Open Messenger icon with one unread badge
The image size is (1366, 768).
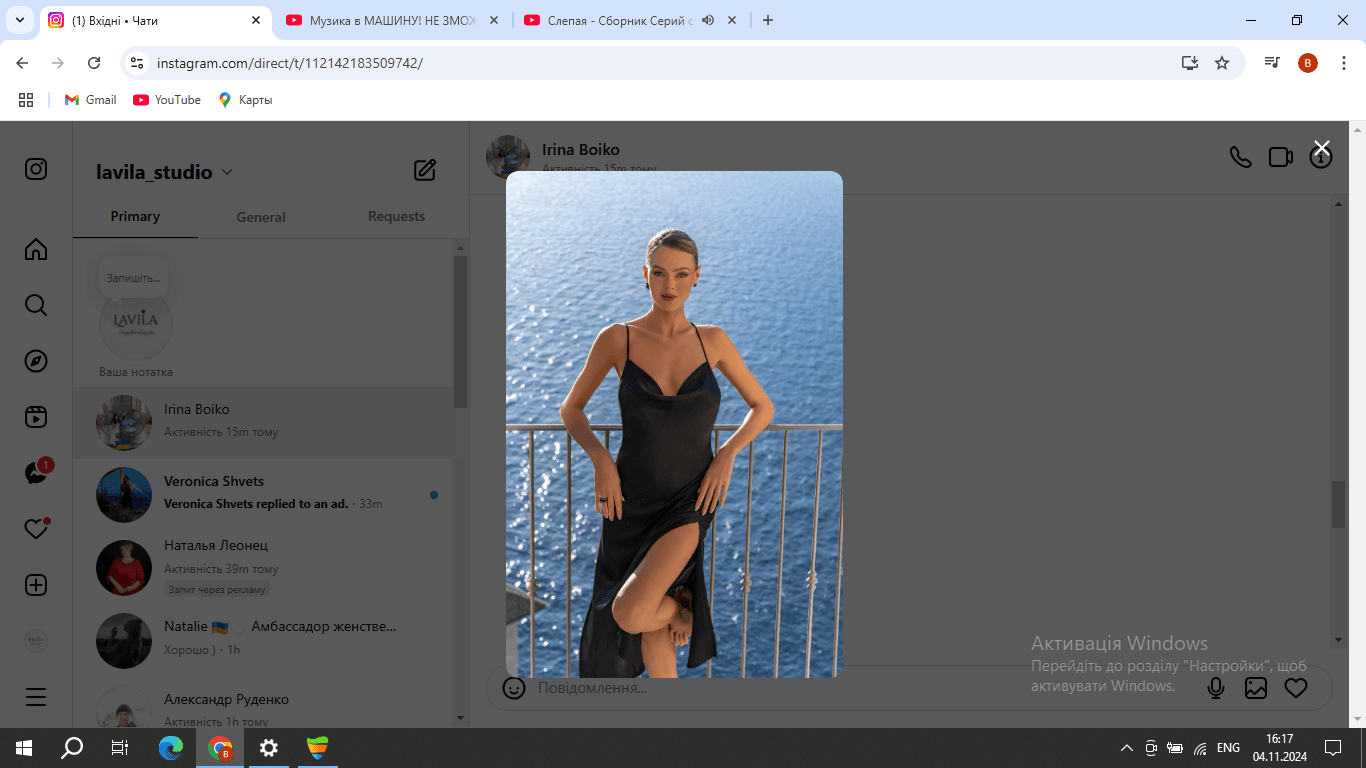(37, 472)
